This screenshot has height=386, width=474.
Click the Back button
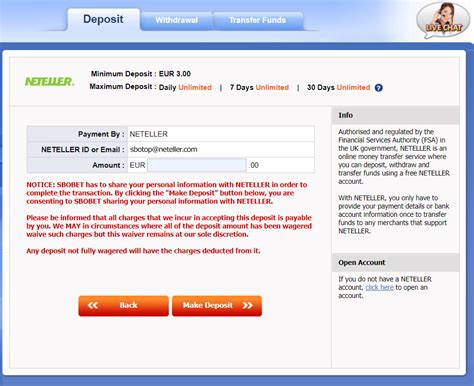point(123,305)
